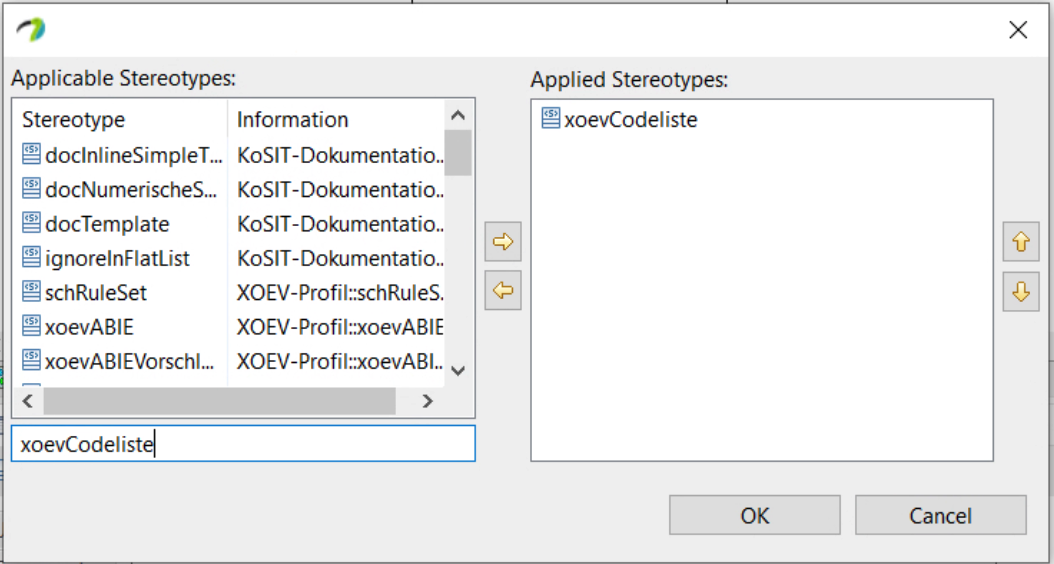Click the vertical scrollbar thumb
The image size is (1054, 564).
(x=458, y=153)
